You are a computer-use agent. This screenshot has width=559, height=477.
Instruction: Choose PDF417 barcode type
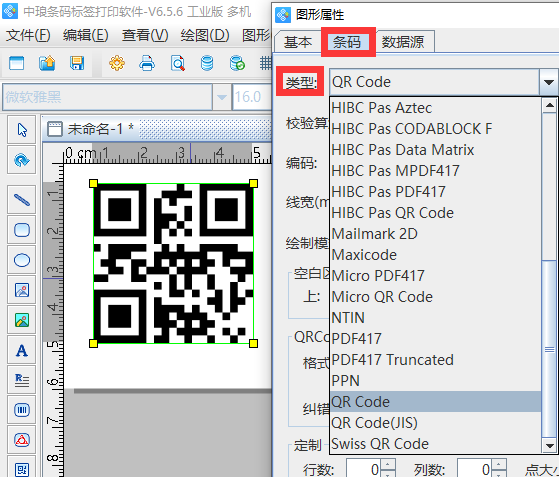435,339
